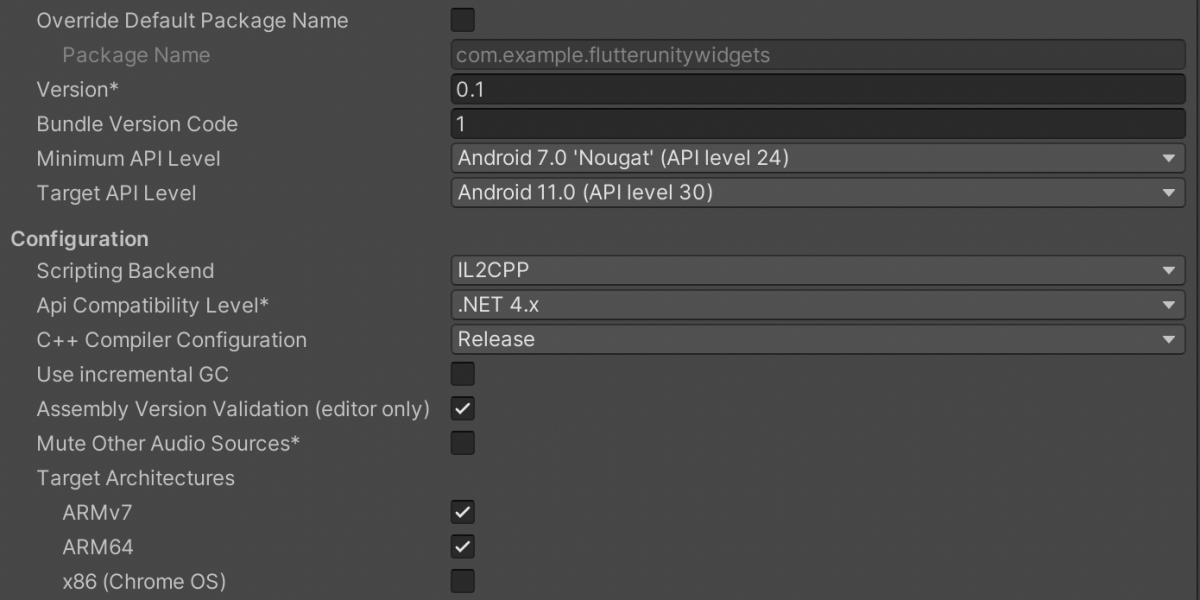1200x600 pixels.
Task: Expand the Api Compatibility Level dropdown
Action: [x=817, y=305]
